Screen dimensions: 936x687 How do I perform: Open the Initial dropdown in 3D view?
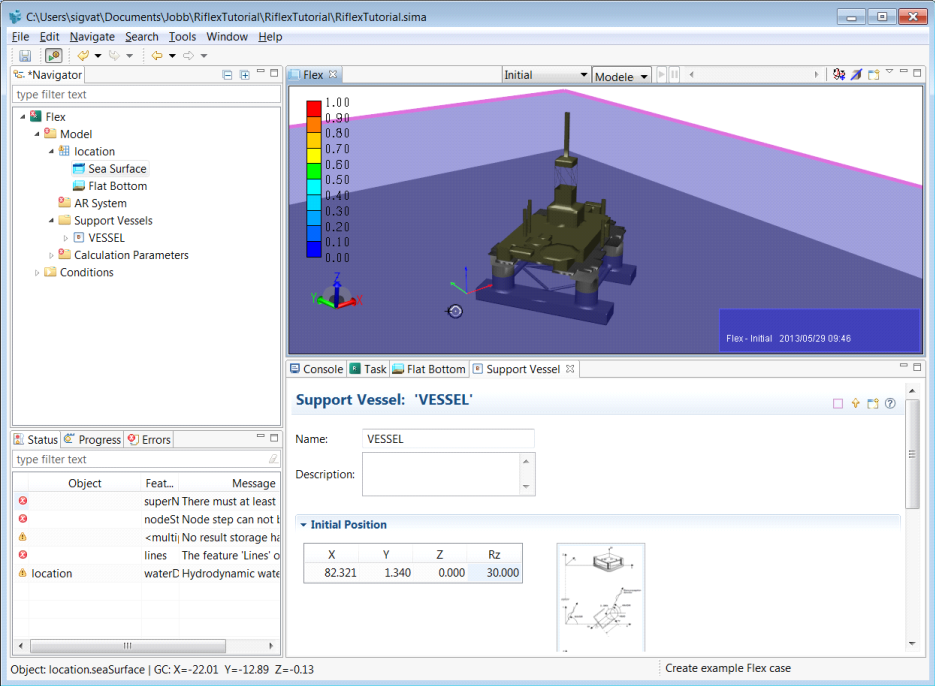(545, 75)
